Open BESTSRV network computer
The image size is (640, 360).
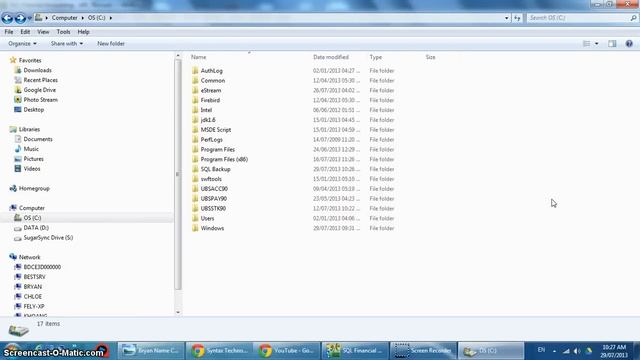(34, 277)
